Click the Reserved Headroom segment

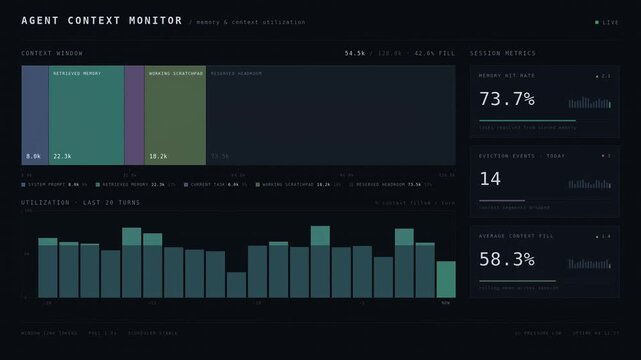pyautogui.click(x=331, y=115)
